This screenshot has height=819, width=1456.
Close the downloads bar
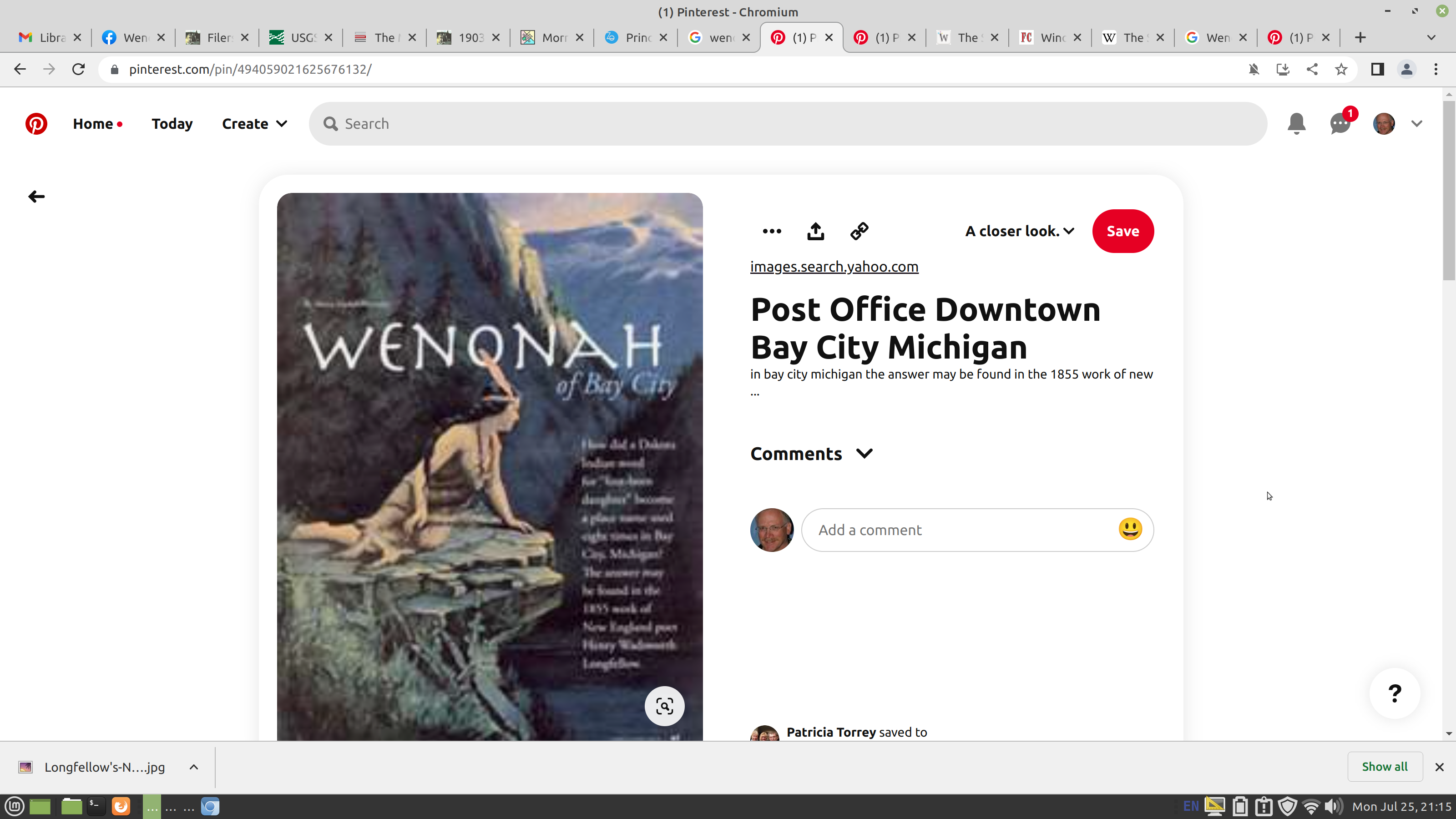coord(1439,766)
